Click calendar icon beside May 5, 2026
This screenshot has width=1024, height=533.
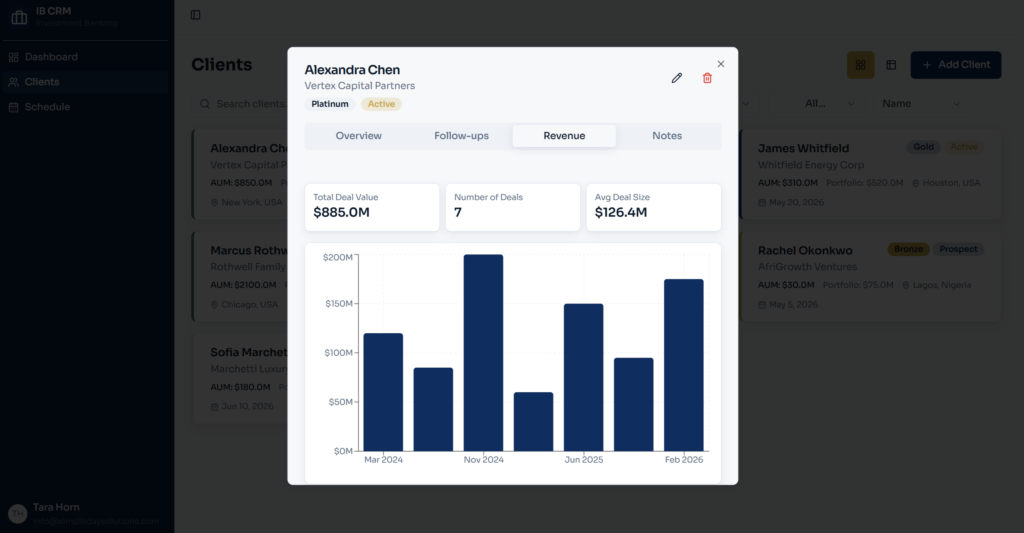(x=762, y=305)
